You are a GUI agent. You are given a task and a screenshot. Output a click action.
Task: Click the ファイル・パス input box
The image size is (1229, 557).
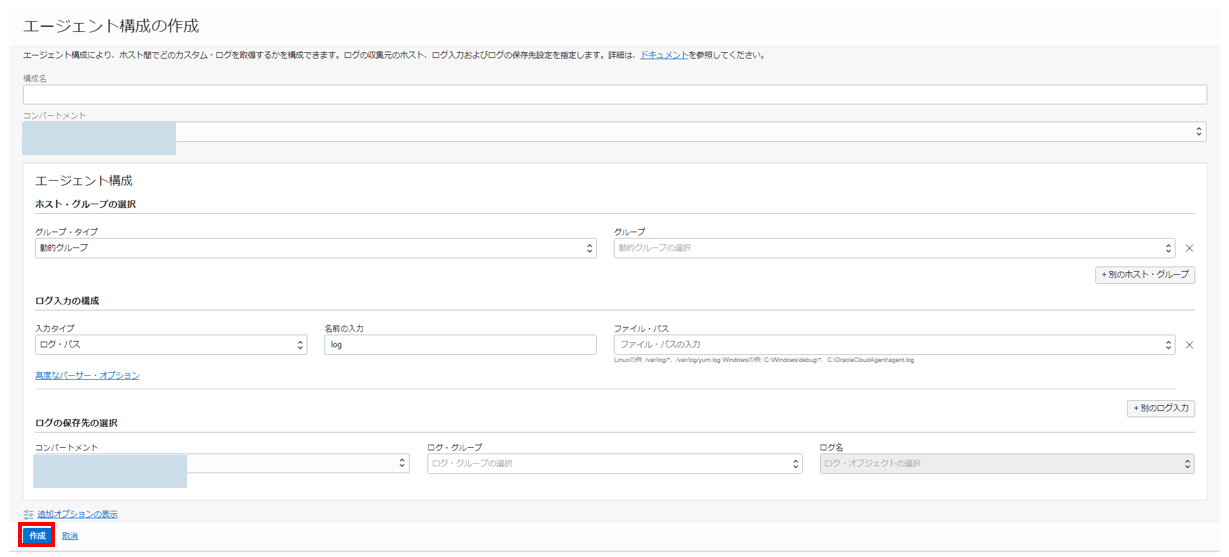tap(890, 345)
